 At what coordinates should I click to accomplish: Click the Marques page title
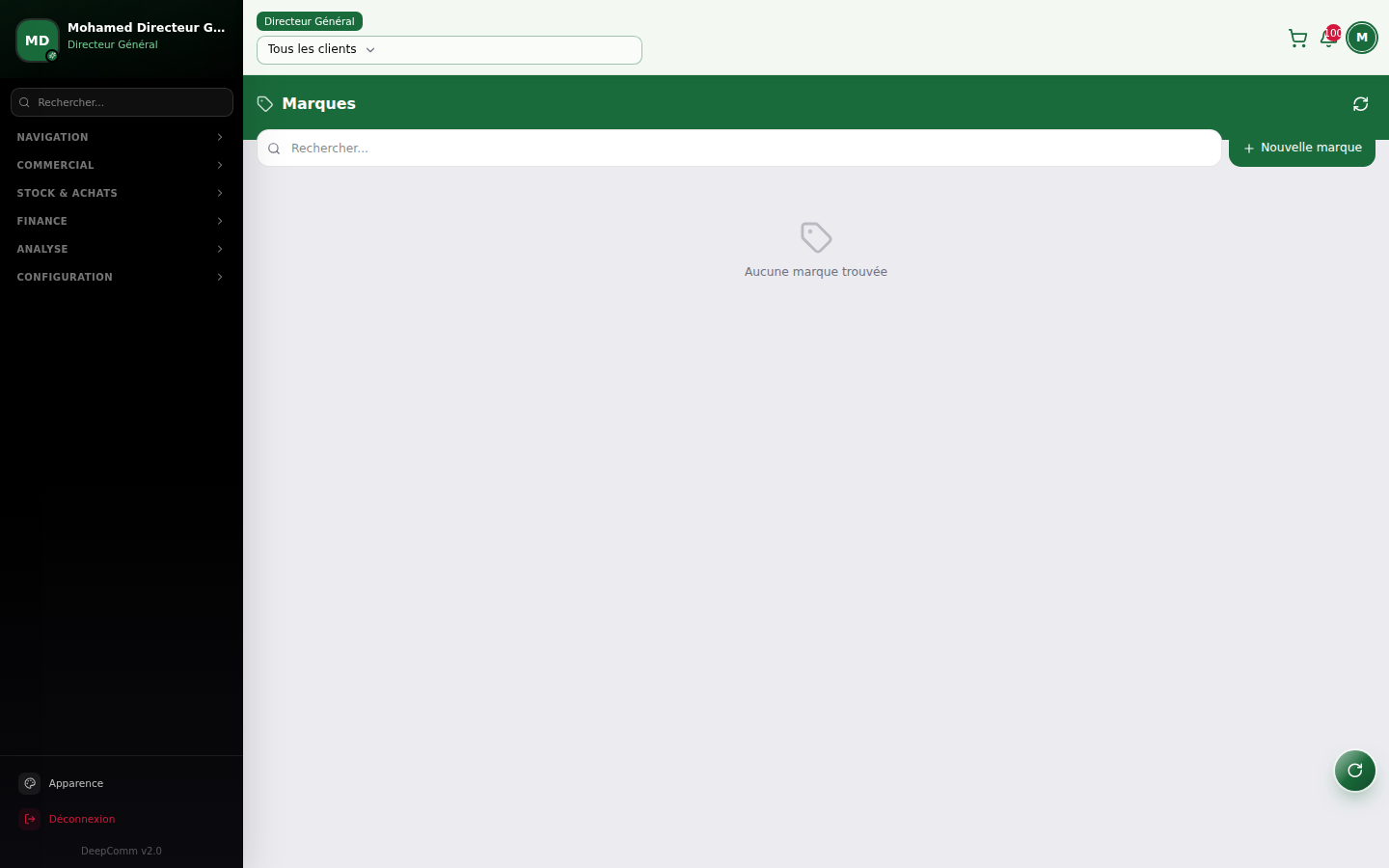318,104
